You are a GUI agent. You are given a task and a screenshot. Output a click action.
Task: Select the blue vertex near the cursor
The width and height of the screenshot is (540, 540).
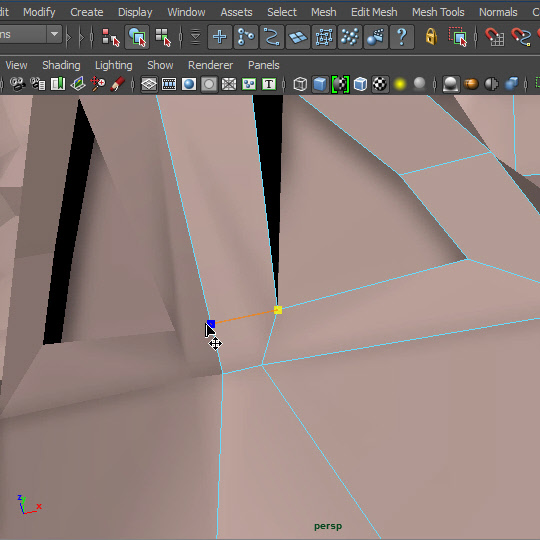[211, 324]
